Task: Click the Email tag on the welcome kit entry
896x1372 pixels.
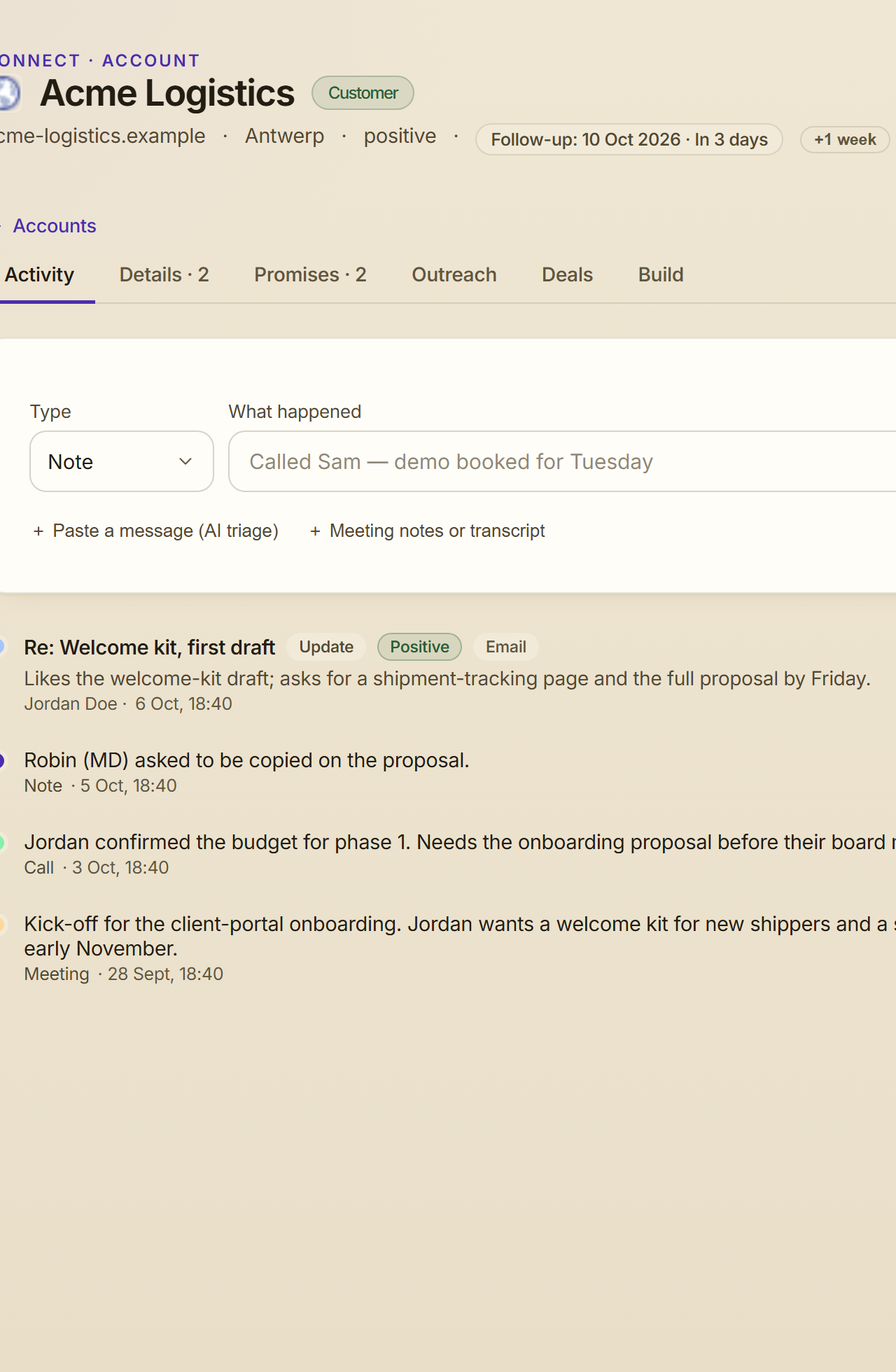Action: pyautogui.click(x=506, y=647)
